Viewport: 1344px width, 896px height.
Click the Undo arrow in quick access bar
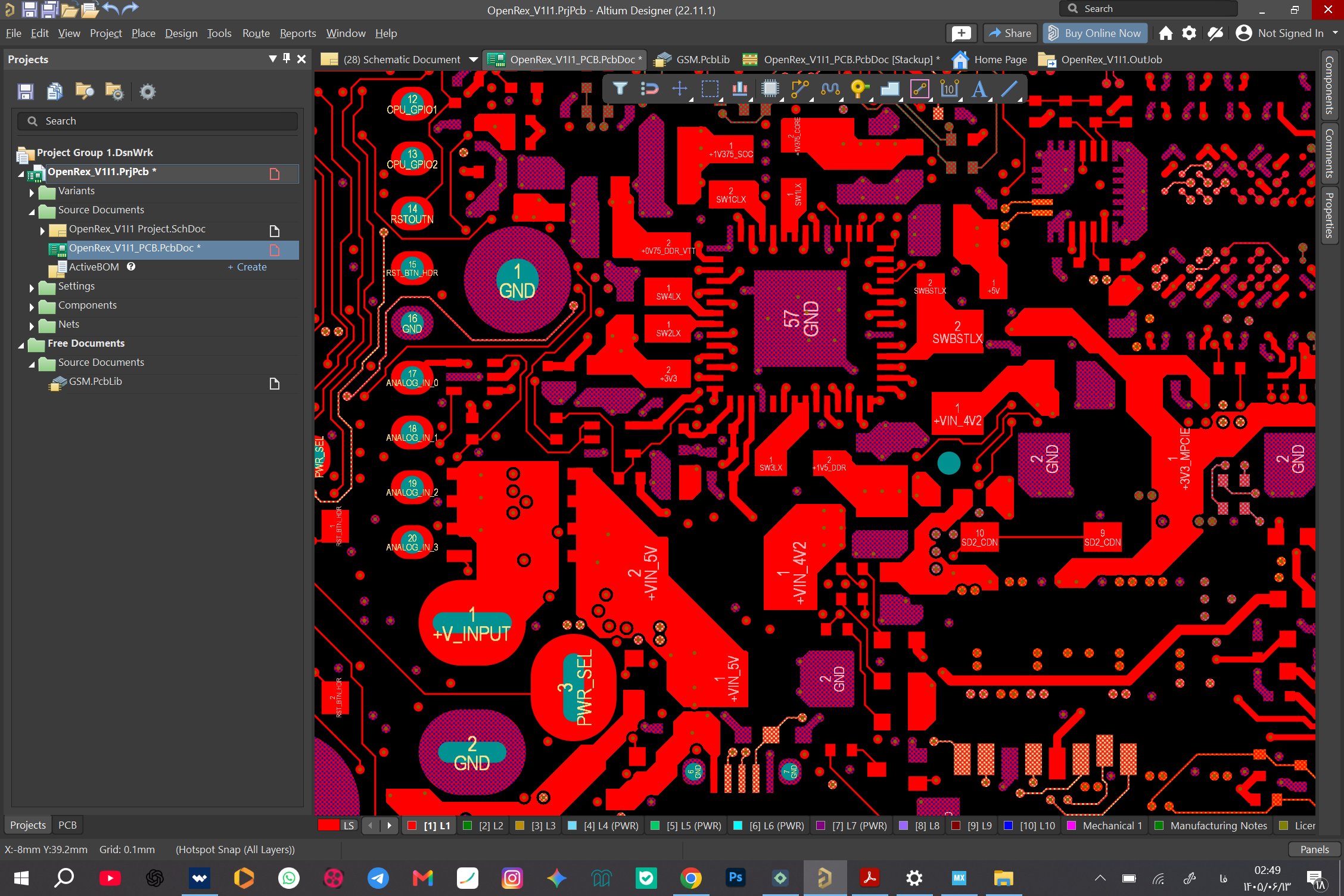click(x=110, y=9)
